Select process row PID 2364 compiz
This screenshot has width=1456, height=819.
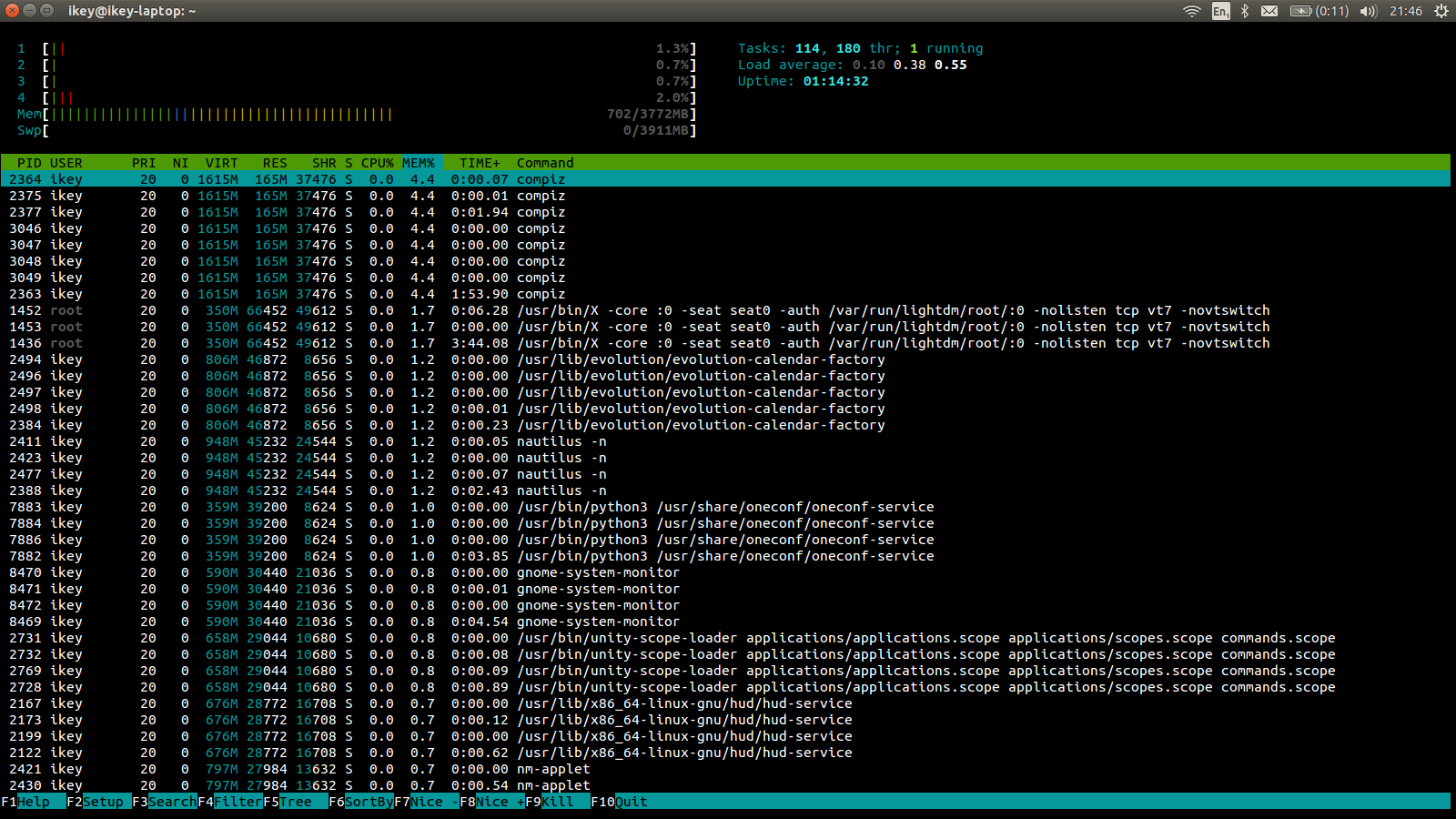point(725,179)
